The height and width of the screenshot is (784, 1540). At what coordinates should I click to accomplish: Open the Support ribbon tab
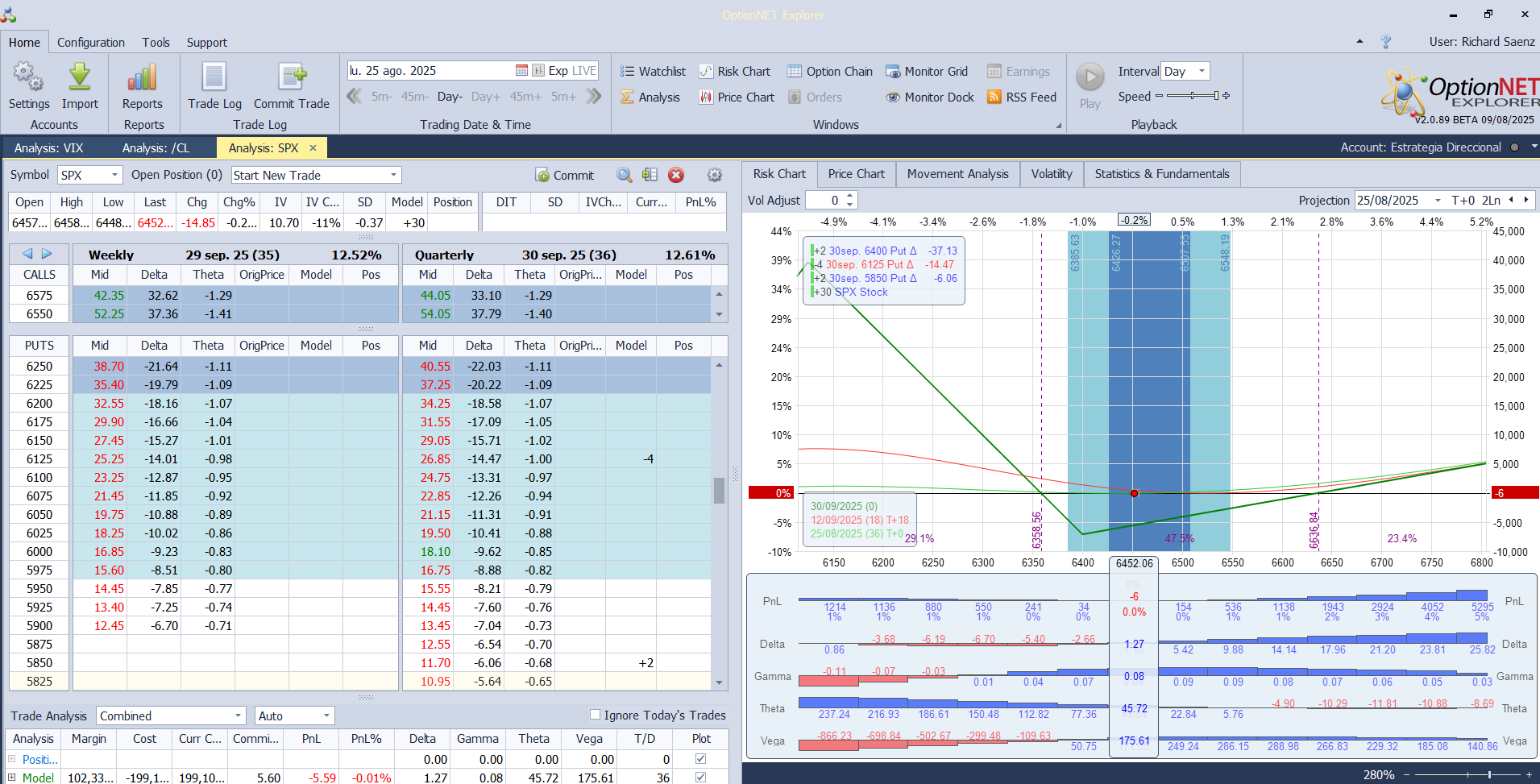(207, 43)
